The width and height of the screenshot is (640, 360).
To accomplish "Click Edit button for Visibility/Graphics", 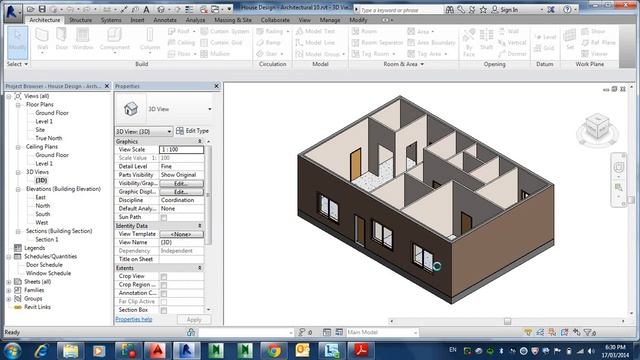I will (x=181, y=184).
